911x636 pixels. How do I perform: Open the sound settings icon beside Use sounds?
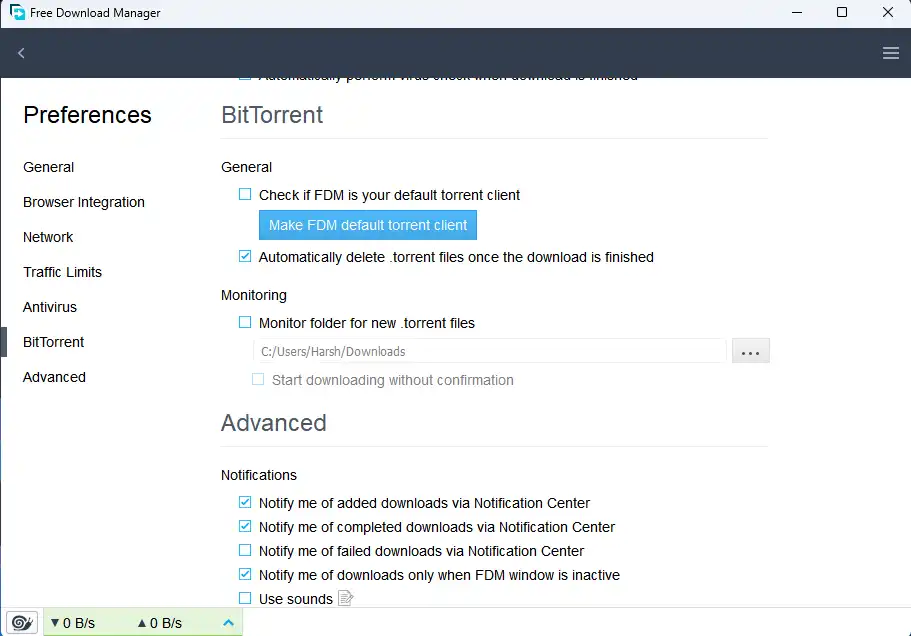click(x=344, y=598)
